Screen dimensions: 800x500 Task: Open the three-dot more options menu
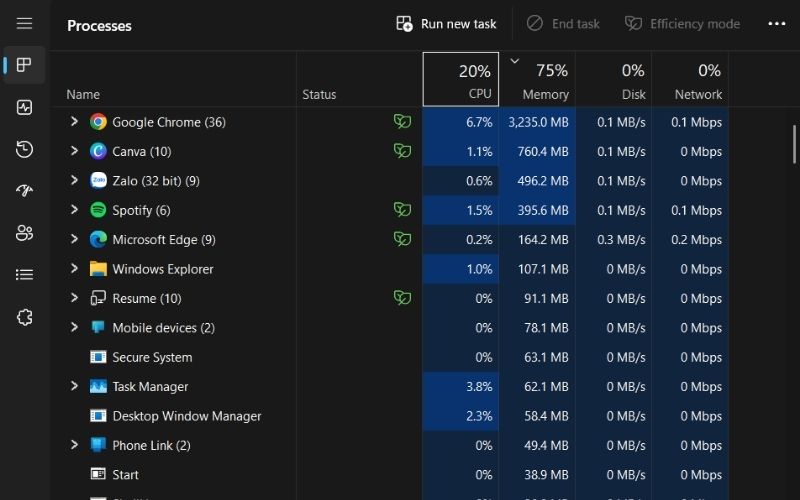777,24
